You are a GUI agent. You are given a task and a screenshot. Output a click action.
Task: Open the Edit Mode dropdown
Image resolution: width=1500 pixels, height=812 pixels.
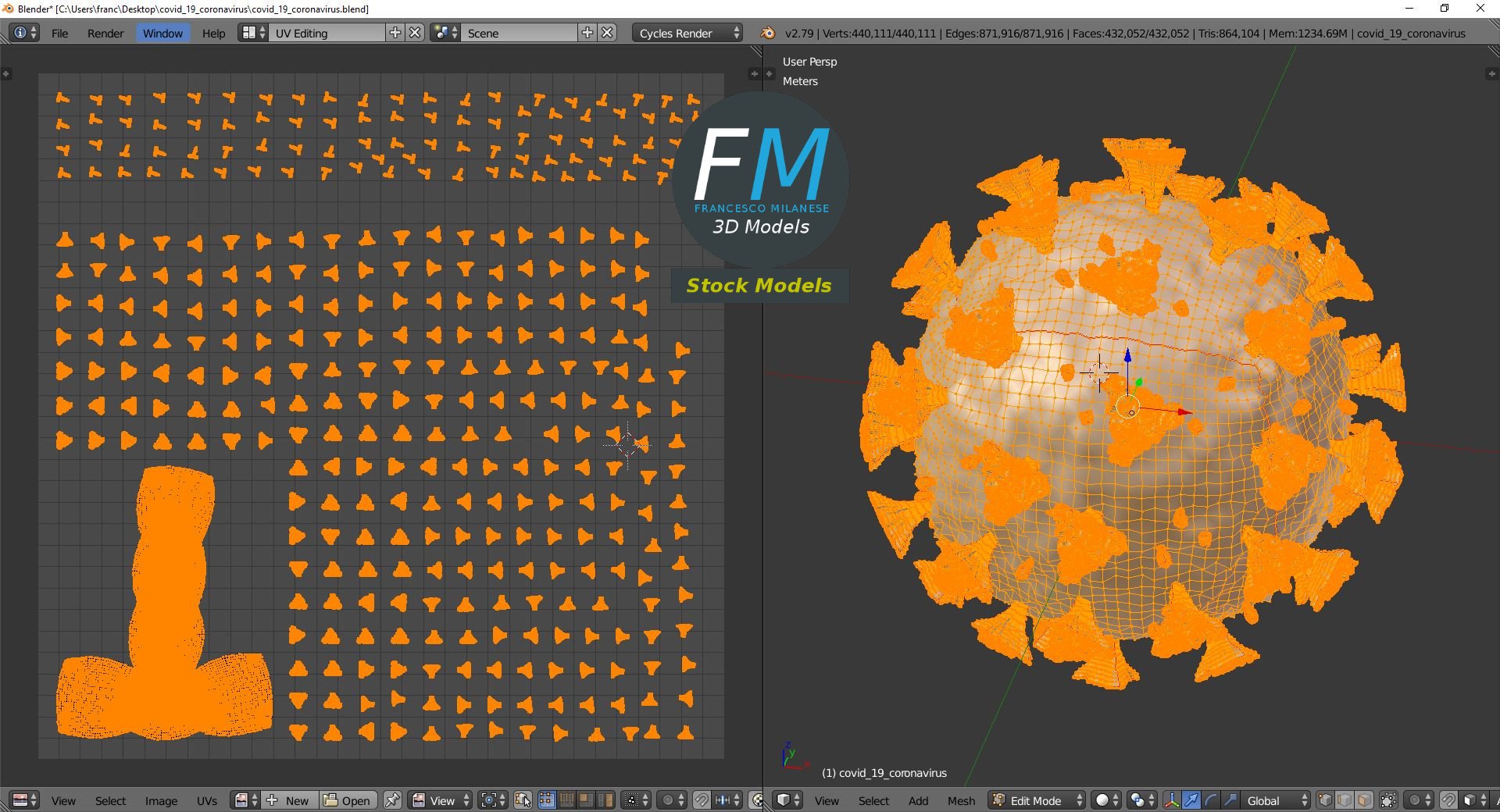pyautogui.click(x=1037, y=800)
